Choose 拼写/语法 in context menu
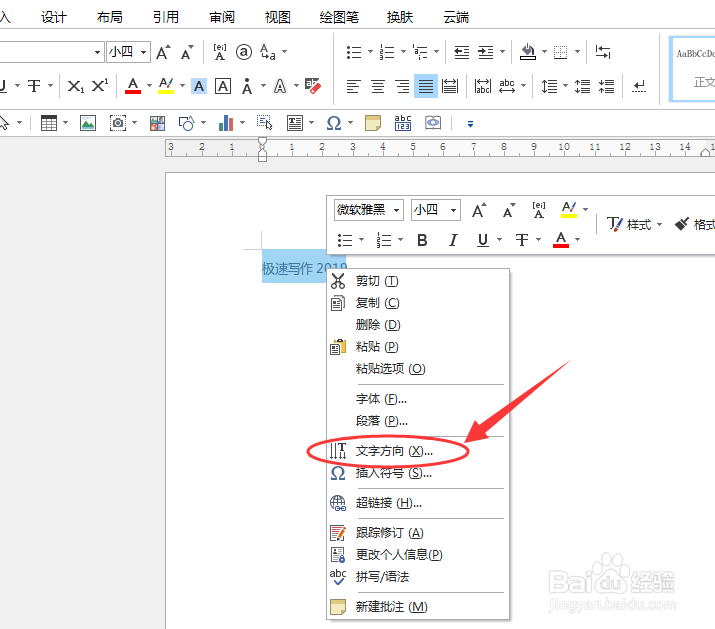715x629 pixels. [x=418, y=577]
